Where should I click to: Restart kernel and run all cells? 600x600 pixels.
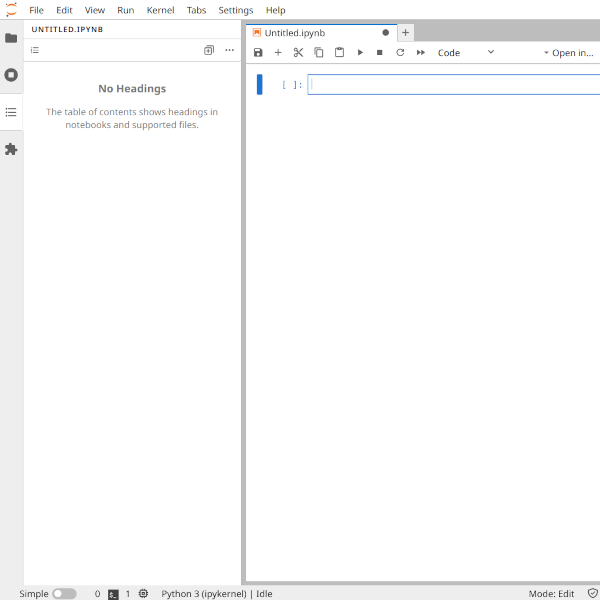pyautogui.click(x=421, y=52)
